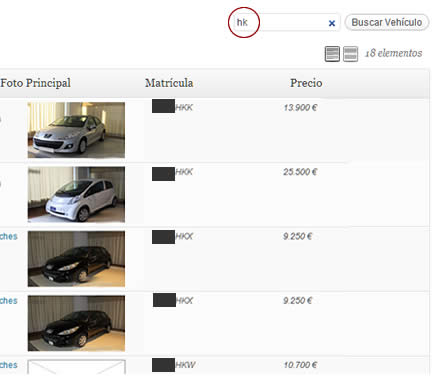Select the 10.700 € price cell
437x380 pixels.
pos(300,365)
